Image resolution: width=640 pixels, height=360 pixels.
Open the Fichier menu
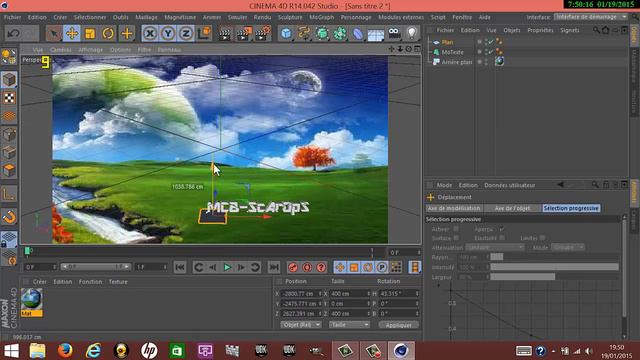click(12, 17)
